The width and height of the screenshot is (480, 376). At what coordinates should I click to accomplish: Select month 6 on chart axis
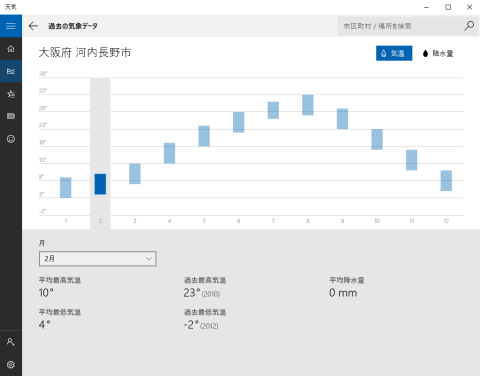(239, 221)
